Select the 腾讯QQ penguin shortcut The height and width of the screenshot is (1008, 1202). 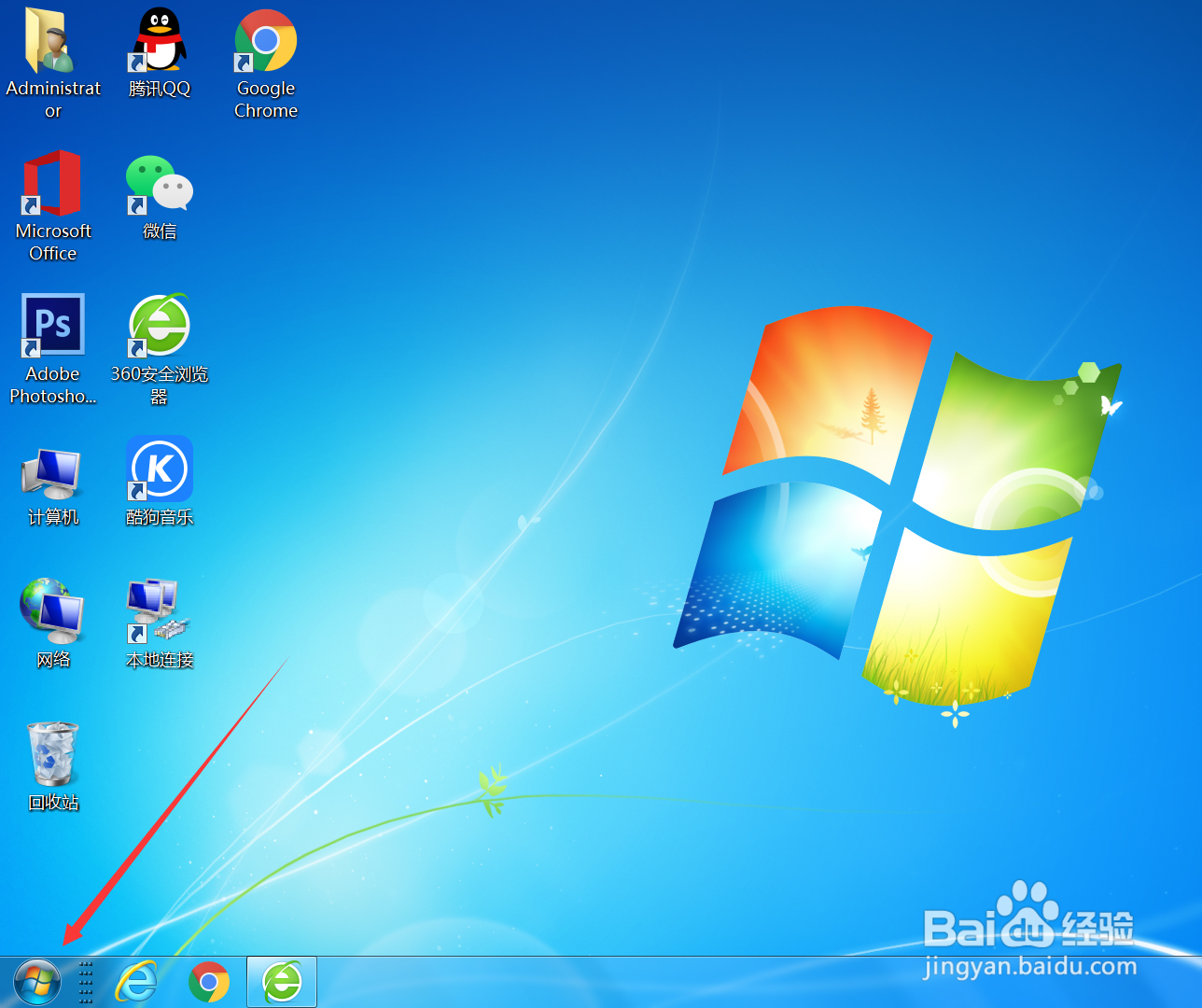159,40
